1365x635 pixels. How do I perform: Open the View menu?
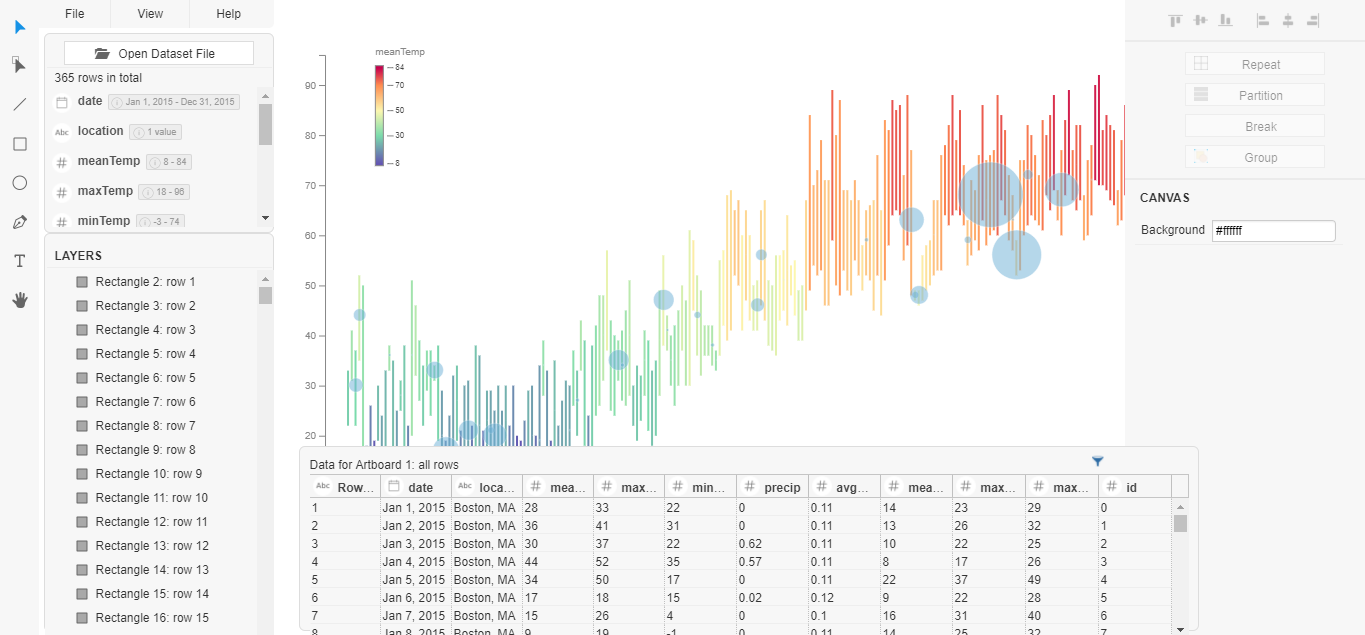point(149,14)
